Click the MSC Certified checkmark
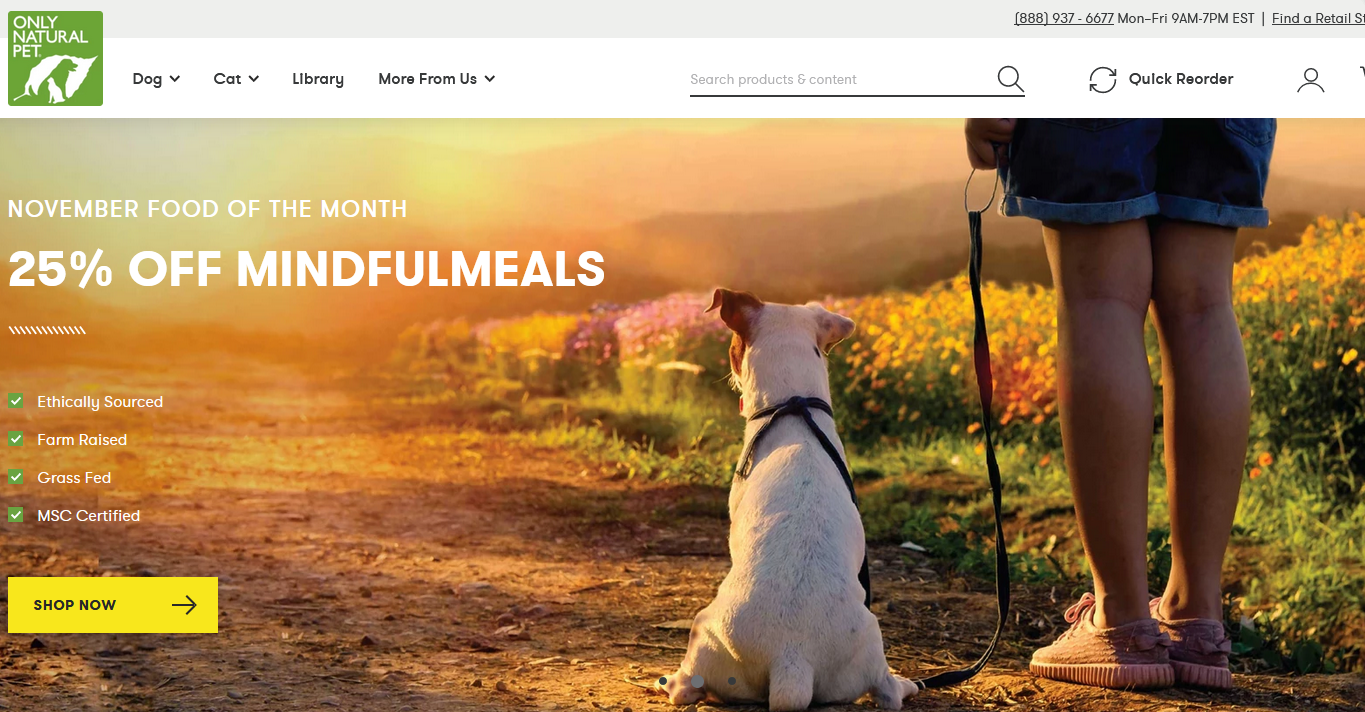 point(16,515)
